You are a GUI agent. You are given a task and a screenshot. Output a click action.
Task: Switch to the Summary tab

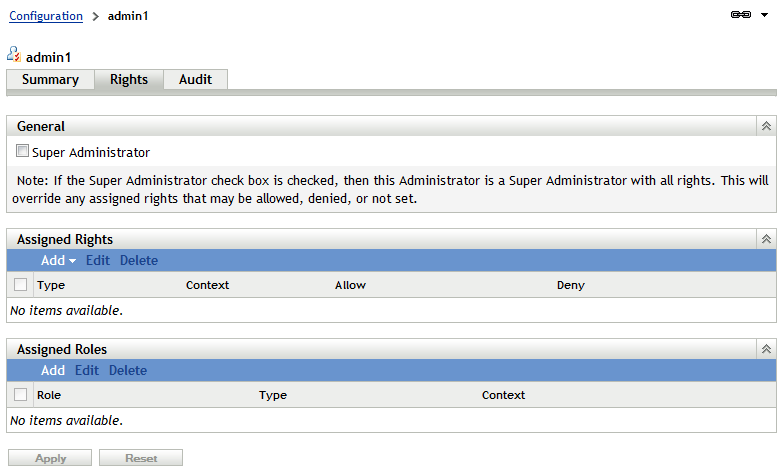[50, 80]
